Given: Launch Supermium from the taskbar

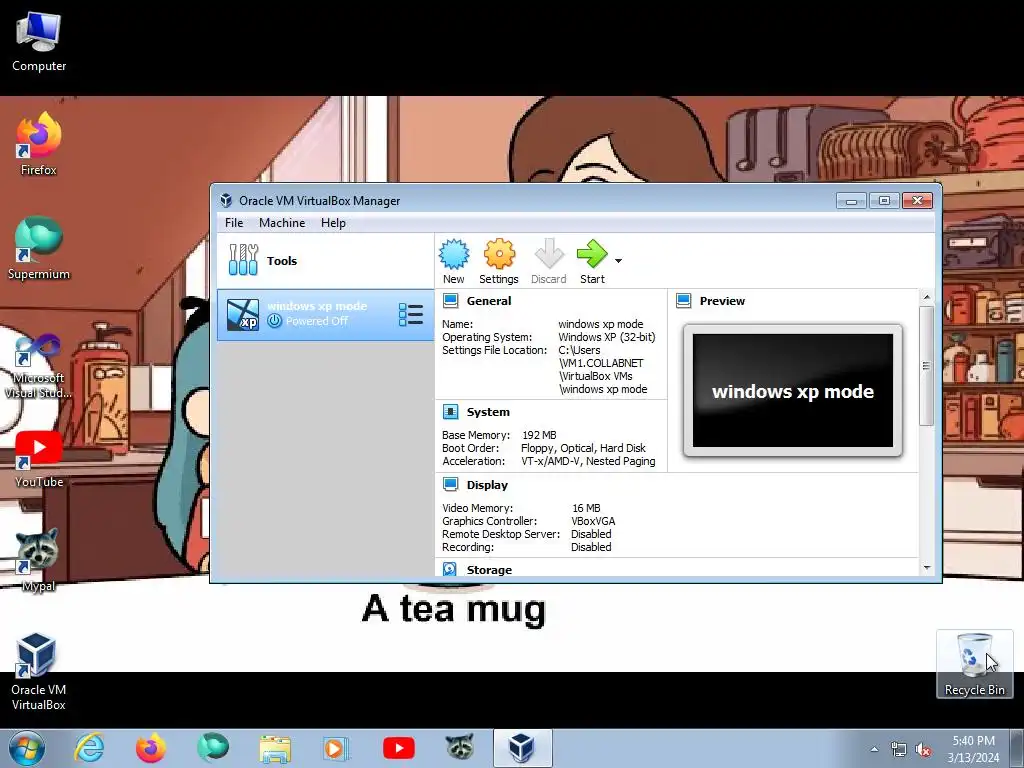Looking at the screenshot, I should pyautogui.click(x=212, y=748).
